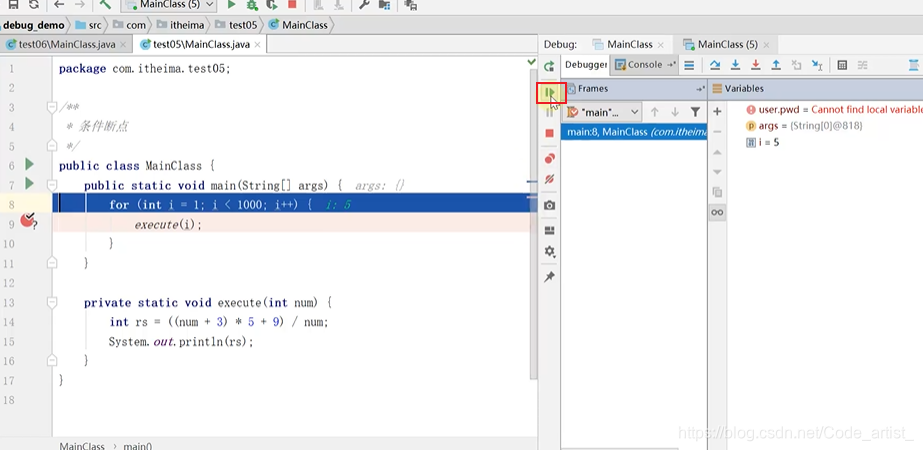Expand the "main" thread dropdown

(603, 112)
